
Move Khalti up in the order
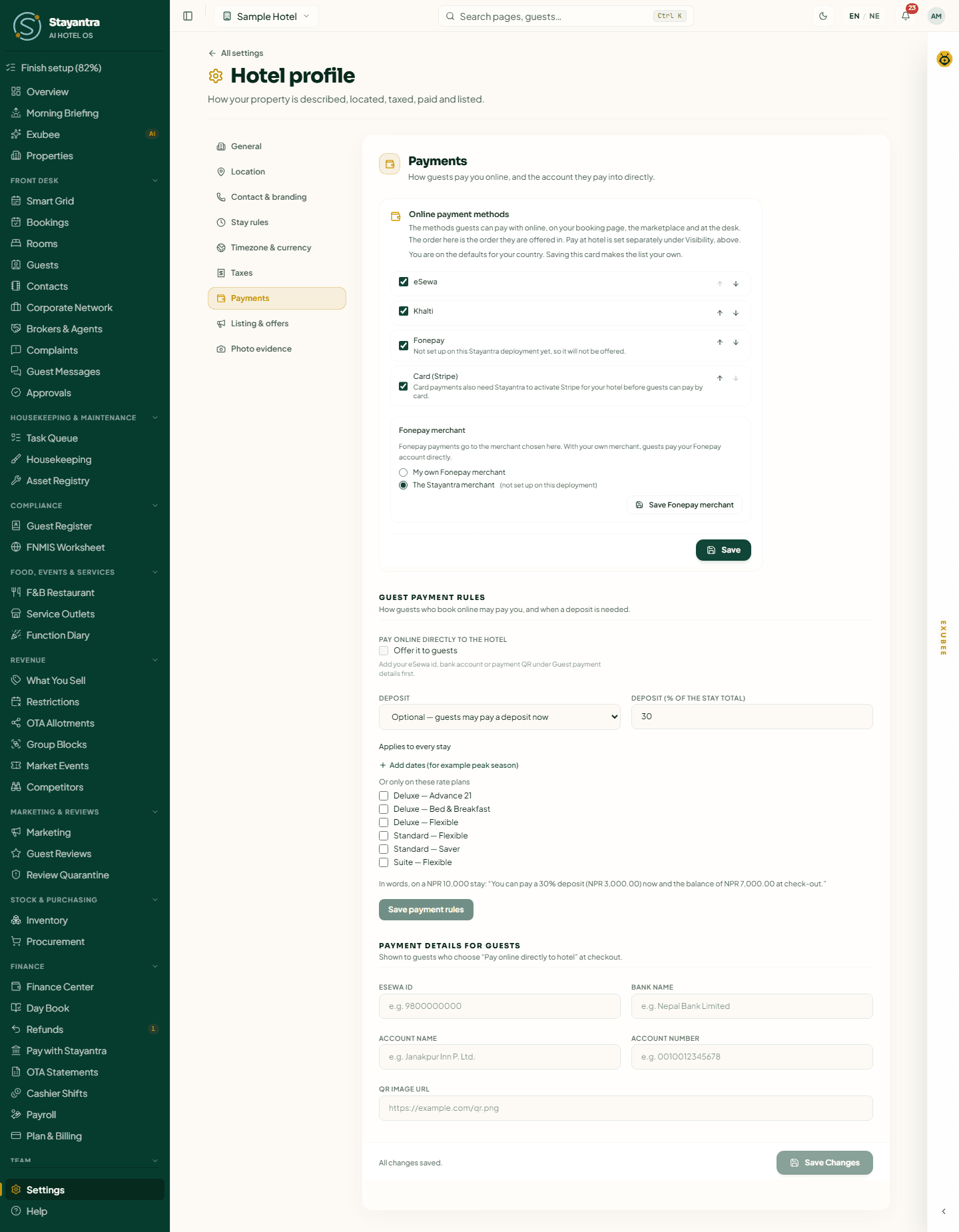pyautogui.click(x=720, y=313)
